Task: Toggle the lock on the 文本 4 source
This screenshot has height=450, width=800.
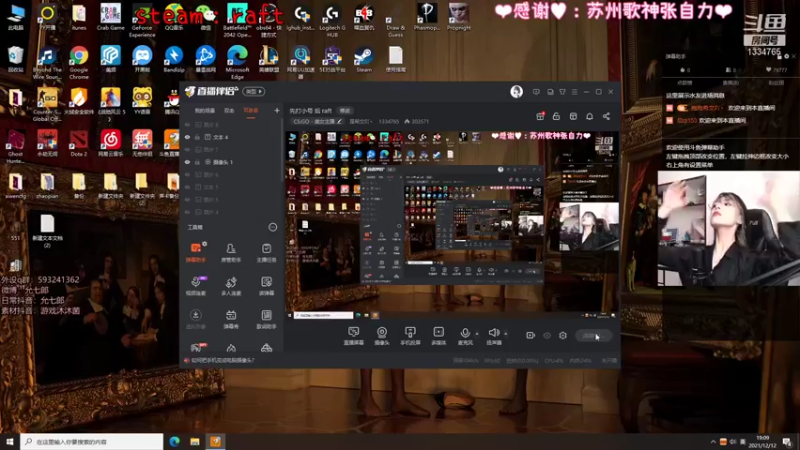Action: (x=197, y=137)
